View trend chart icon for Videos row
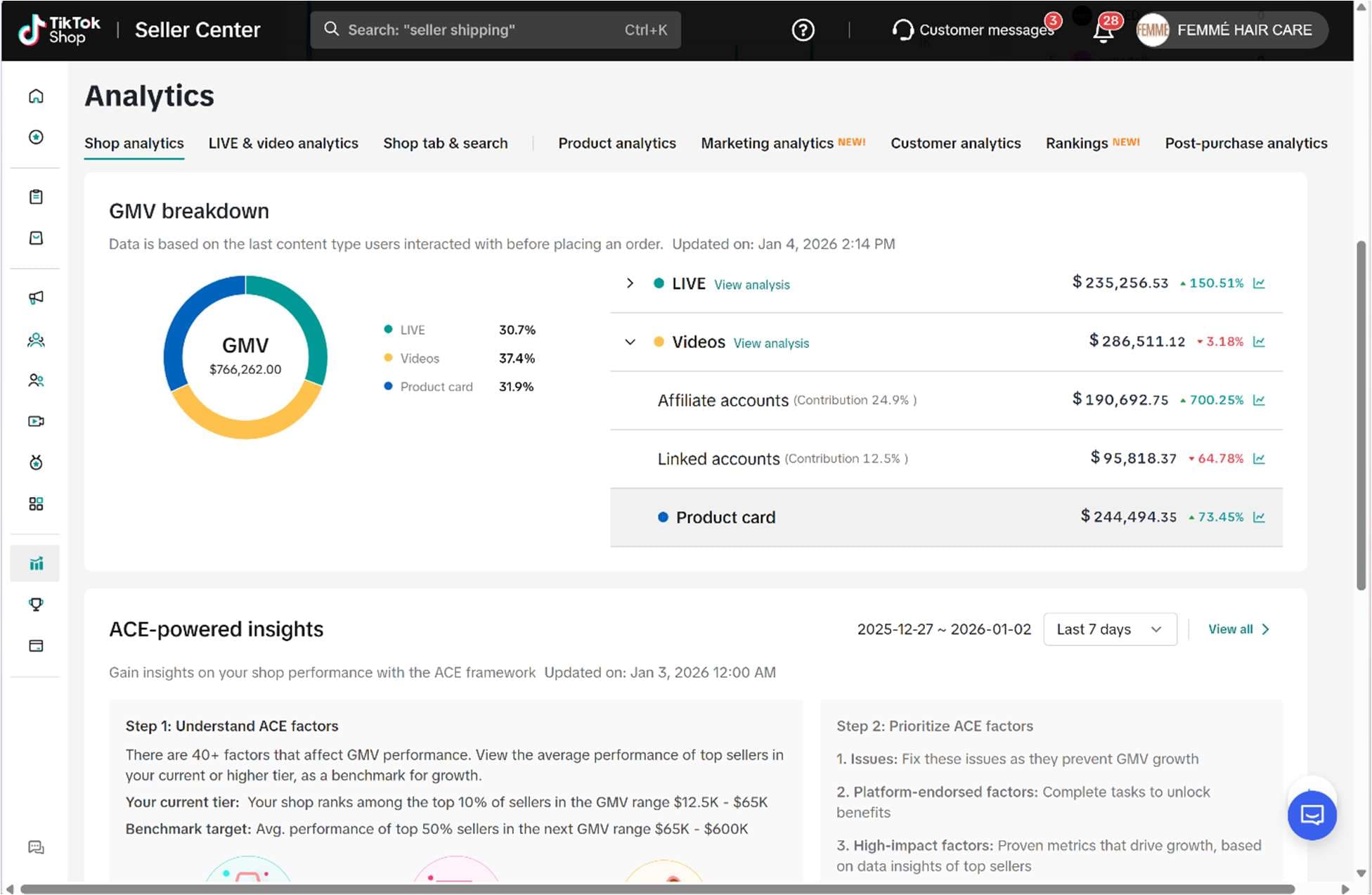The height and width of the screenshot is (895, 1372). point(1259,342)
